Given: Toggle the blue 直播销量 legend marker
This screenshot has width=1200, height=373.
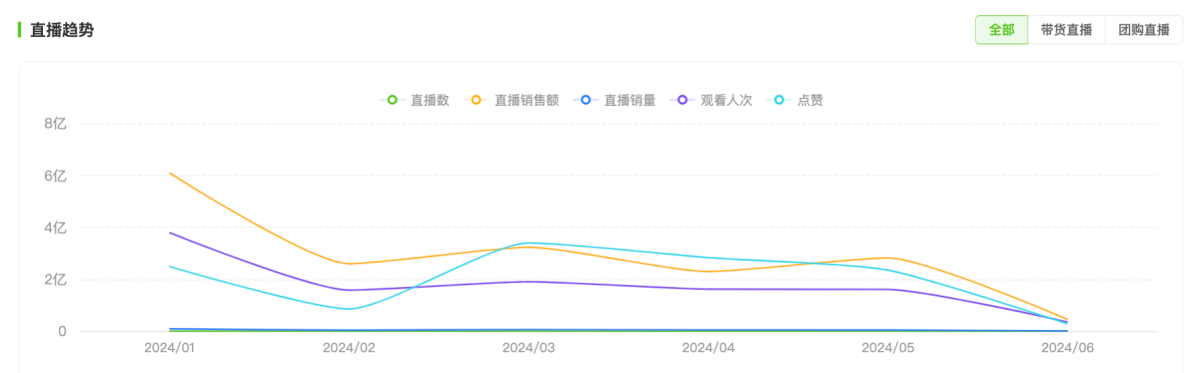Looking at the screenshot, I should [586, 100].
